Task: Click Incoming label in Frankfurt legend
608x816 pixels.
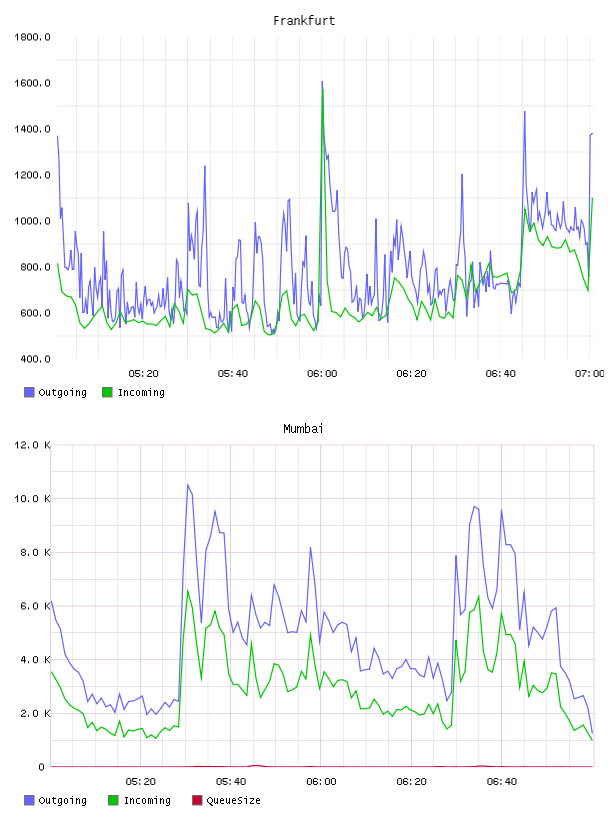Action: tap(141, 392)
